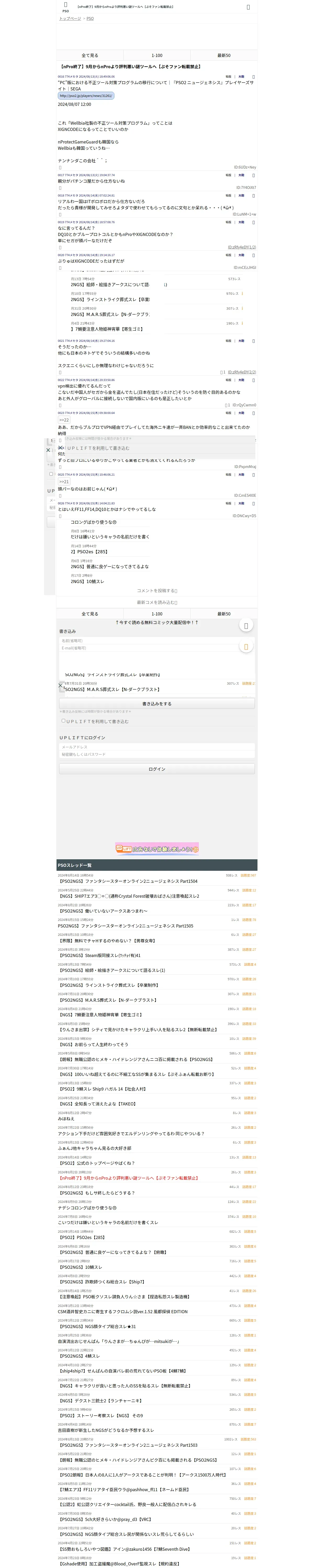
Task: Click the menu icon on post 0026
Action: pyautogui.click(x=254, y=503)
